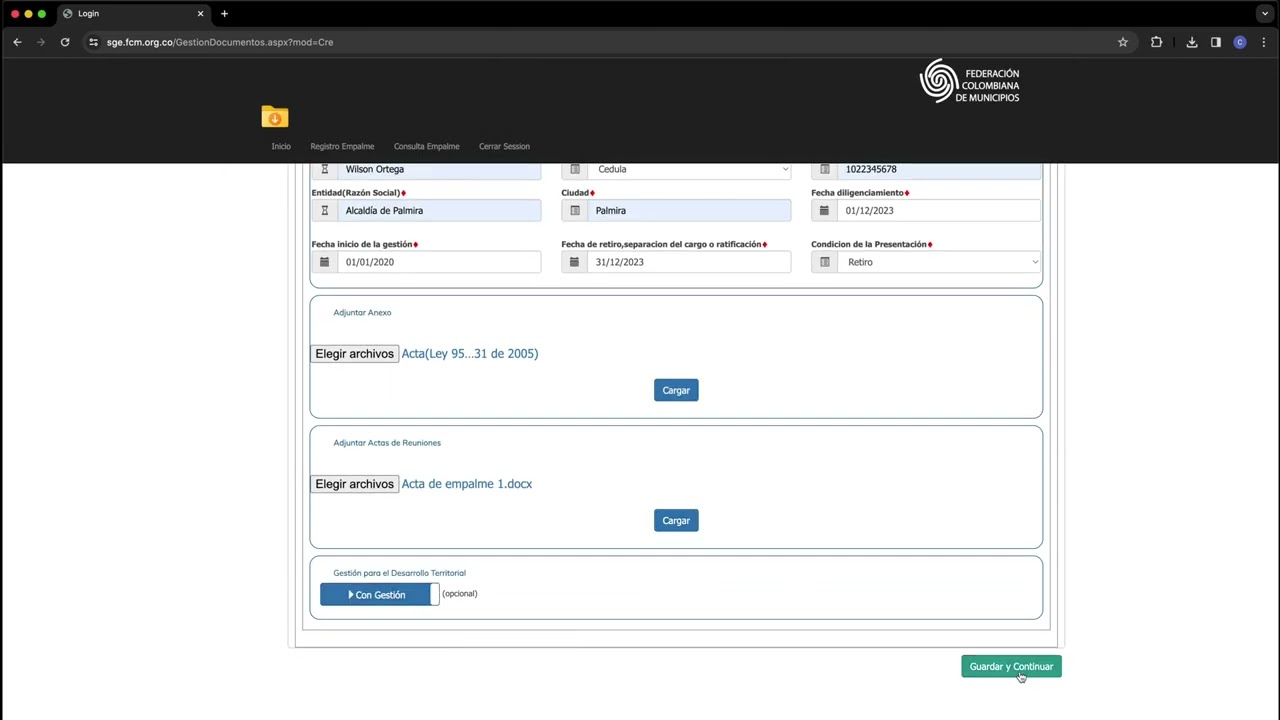The height and width of the screenshot is (720, 1280).
Task: Click the calendar icon beside 1022345678
Action: [x=825, y=169]
